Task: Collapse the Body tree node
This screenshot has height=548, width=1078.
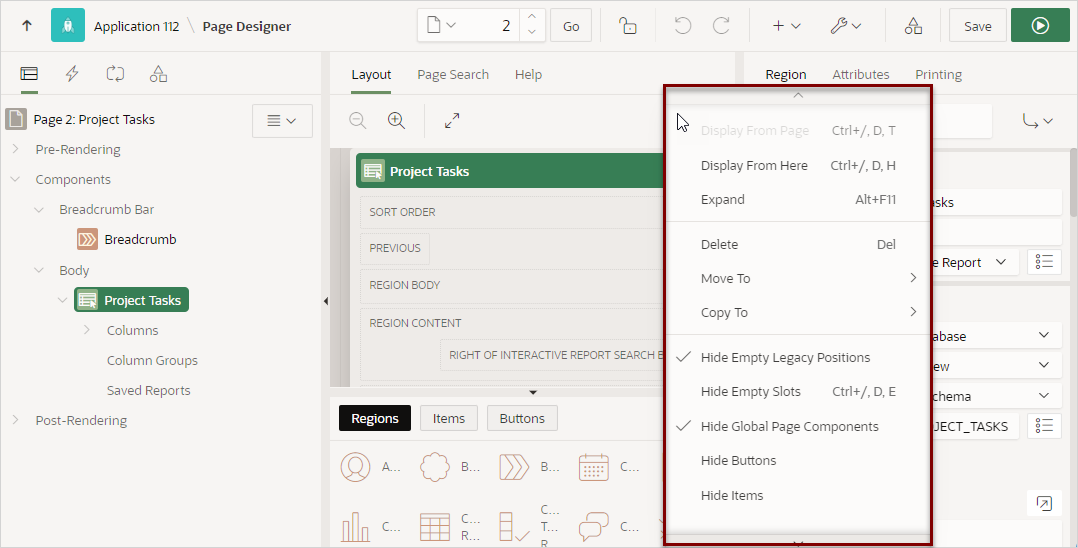Action: pyautogui.click(x=39, y=270)
